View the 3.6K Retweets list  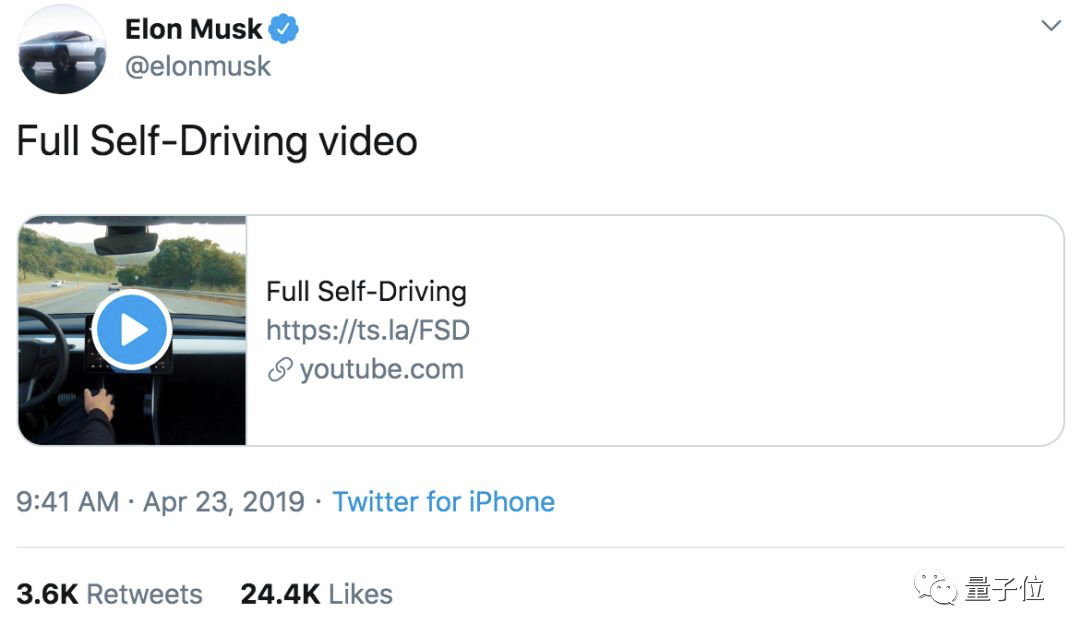pos(109,594)
